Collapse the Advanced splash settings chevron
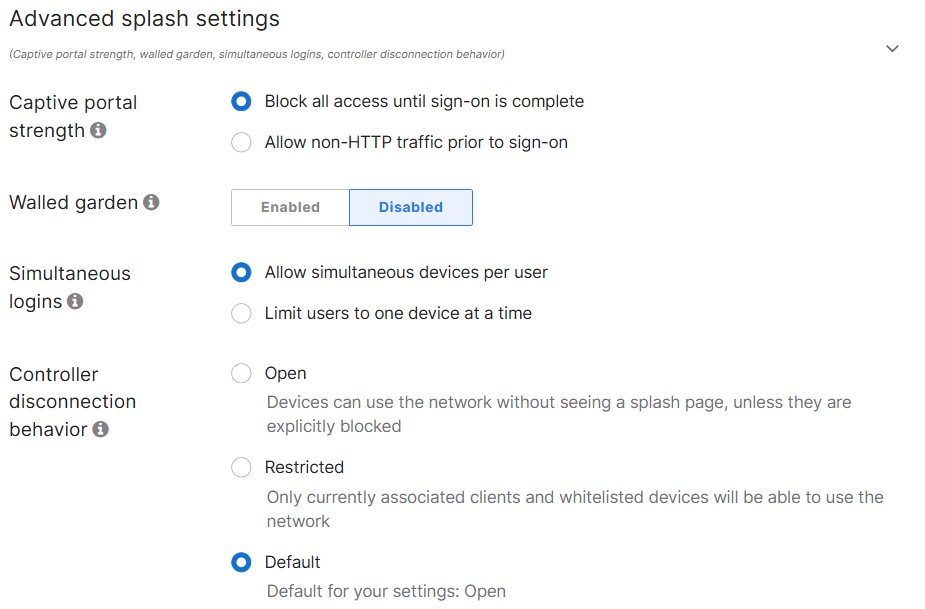925x609 pixels. [x=892, y=48]
